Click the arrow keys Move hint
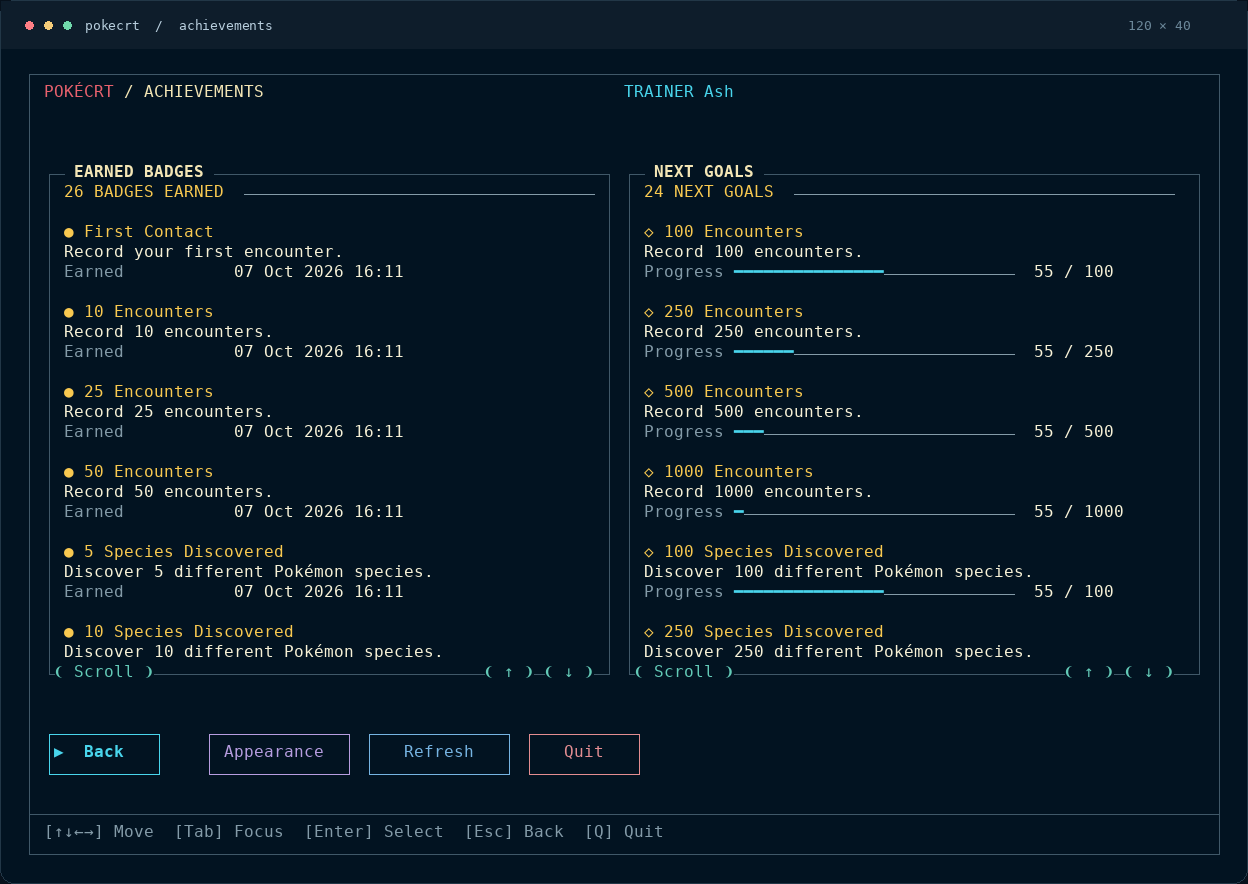1248x884 pixels. coord(99,832)
